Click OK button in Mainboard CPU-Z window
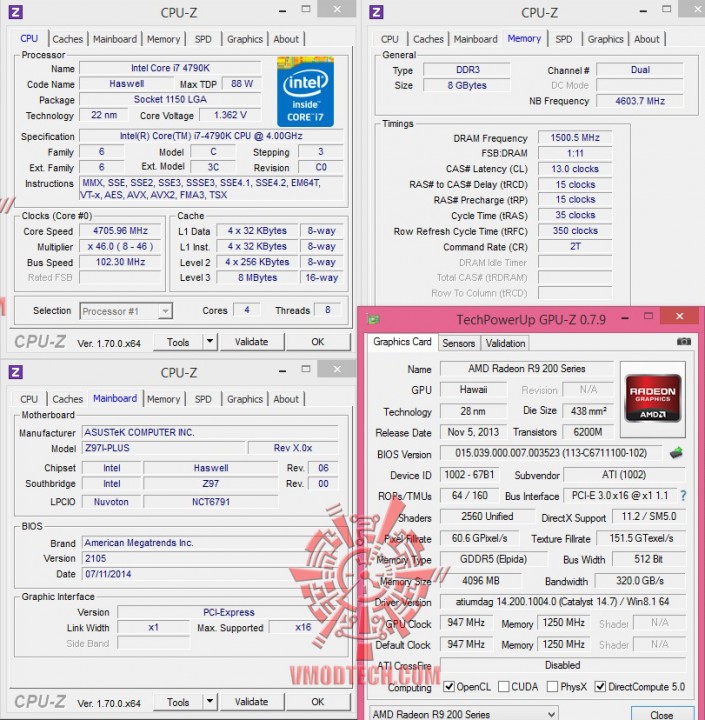Screen dimensions: 705x720 pyautogui.click(x=318, y=702)
